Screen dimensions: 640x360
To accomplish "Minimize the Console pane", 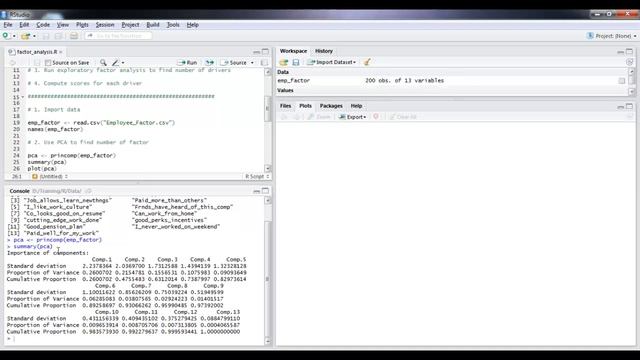I will [x=256, y=191].
